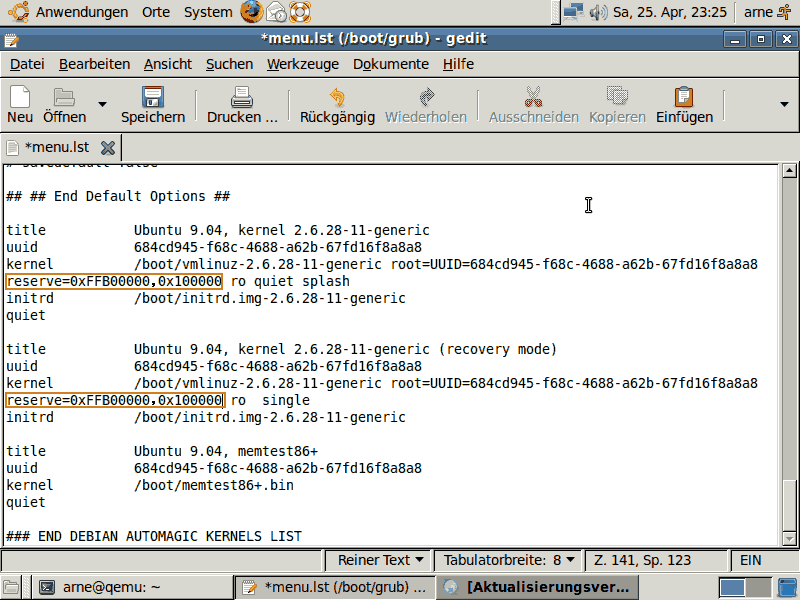Open the Anwendungen panel menu
800x600 pixels.
[x=82, y=12]
